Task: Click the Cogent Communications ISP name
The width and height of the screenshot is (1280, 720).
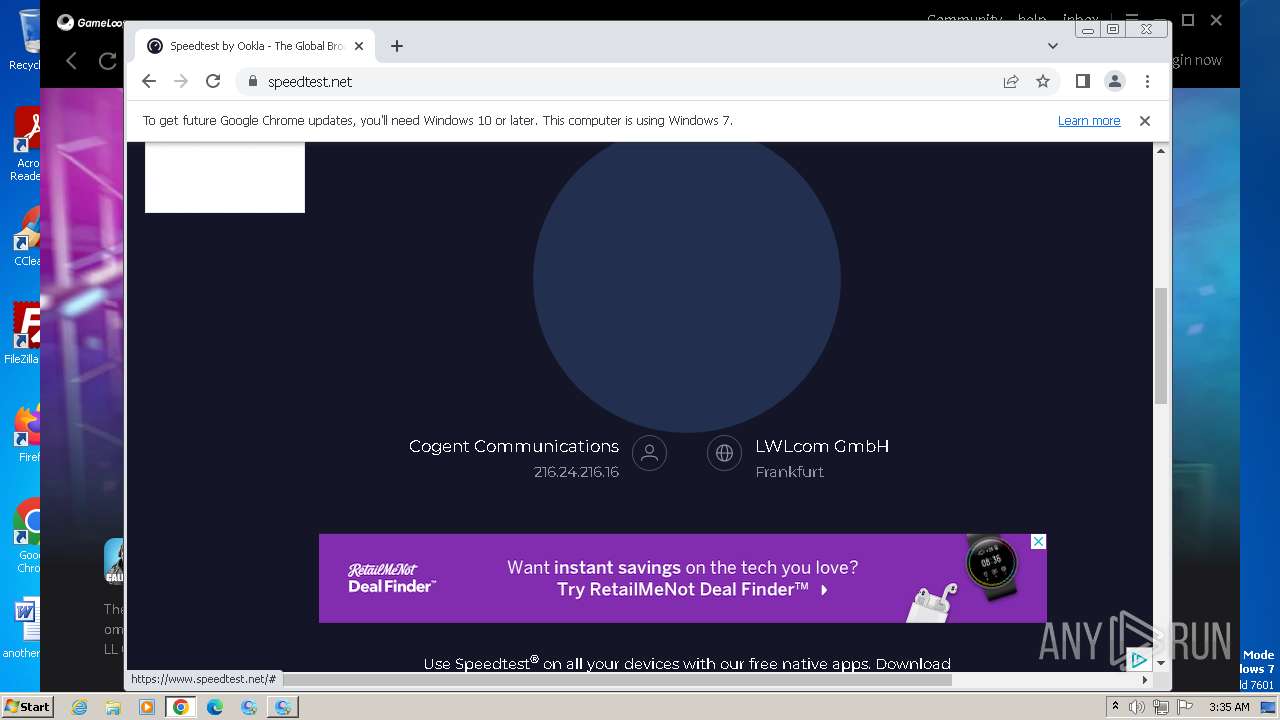Action: tap(514, 446)
